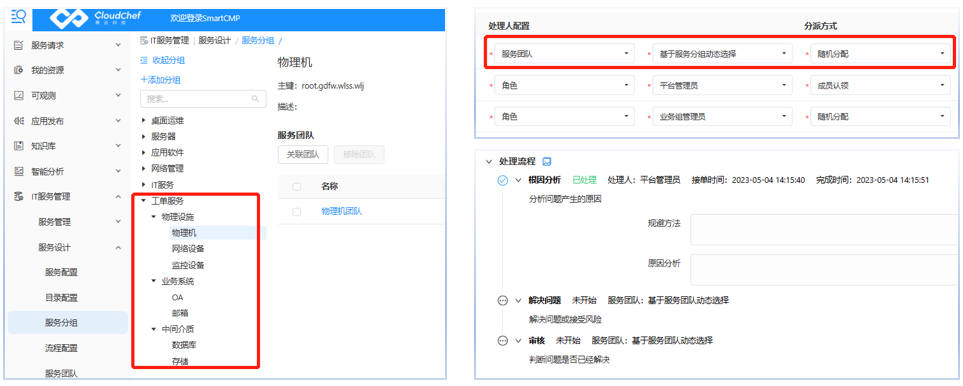Open the 物理机团队 link

pos(341,211)
